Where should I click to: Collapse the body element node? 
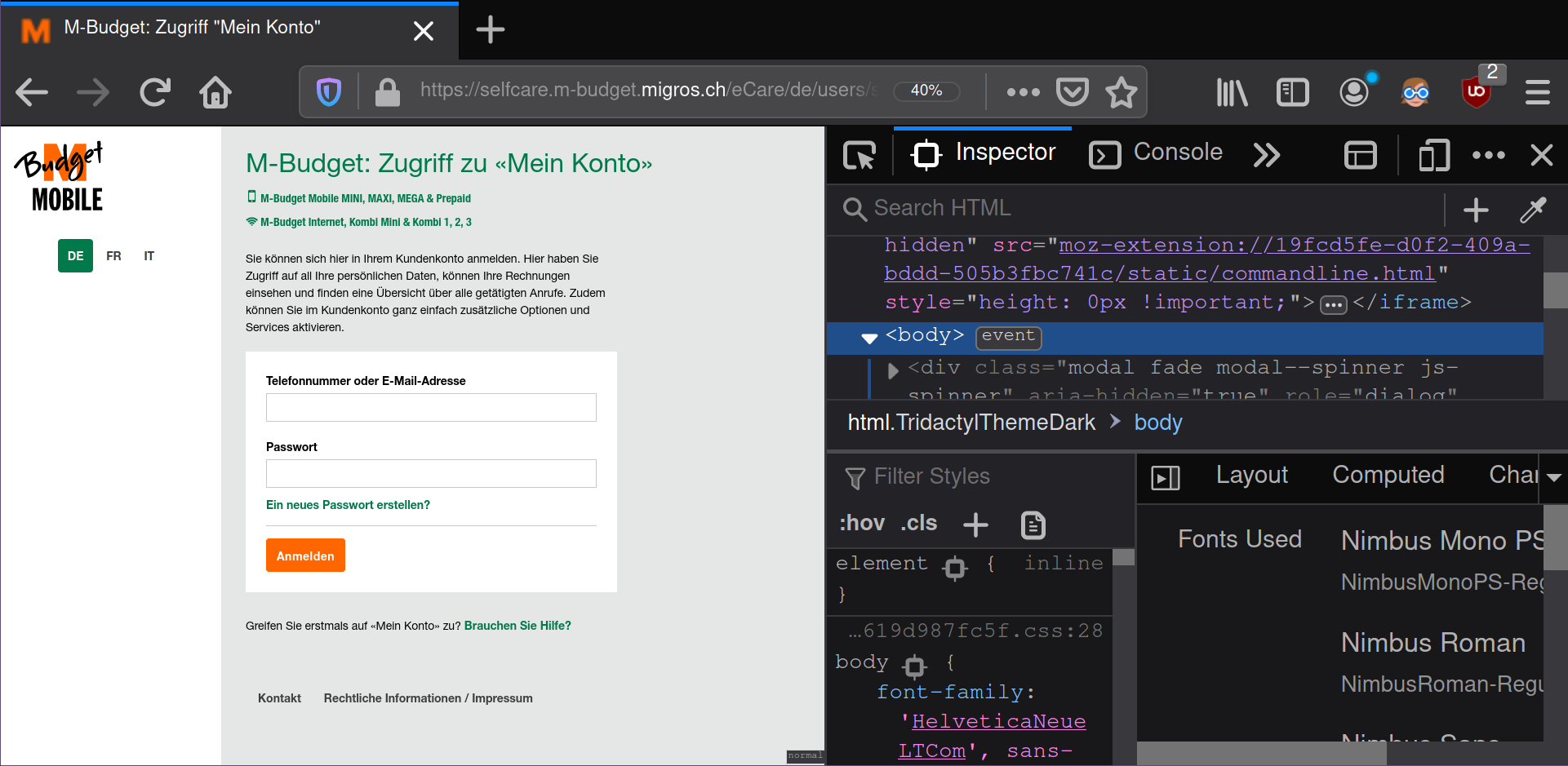(869, 338)
